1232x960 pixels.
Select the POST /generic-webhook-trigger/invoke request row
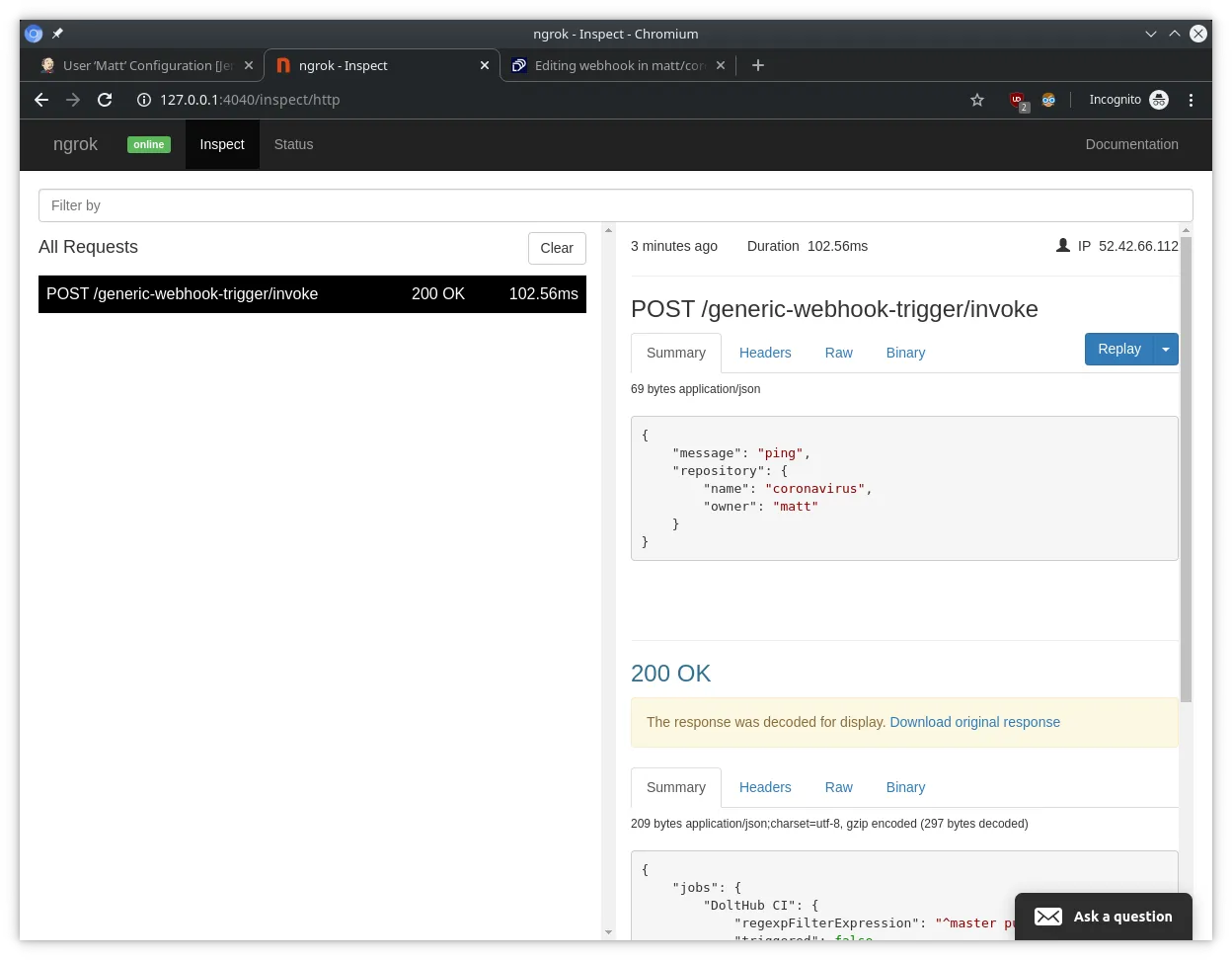pyautogui.click(x=312, y=294)
